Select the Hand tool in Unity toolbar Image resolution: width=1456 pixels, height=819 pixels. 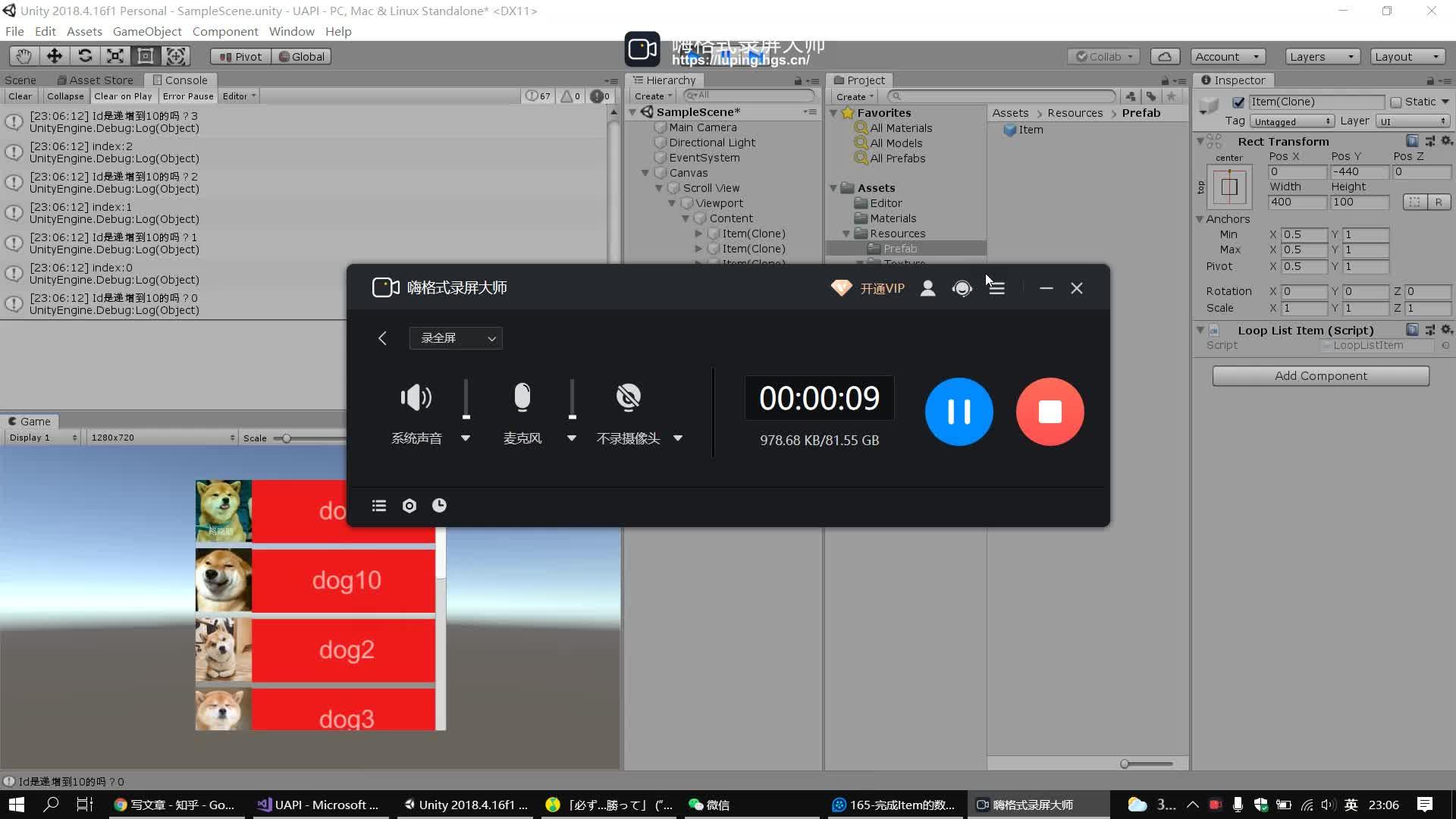24,56
